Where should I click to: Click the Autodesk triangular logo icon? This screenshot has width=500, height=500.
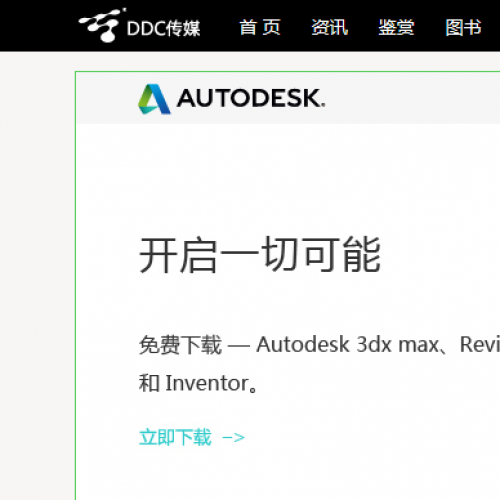point(154,99)
